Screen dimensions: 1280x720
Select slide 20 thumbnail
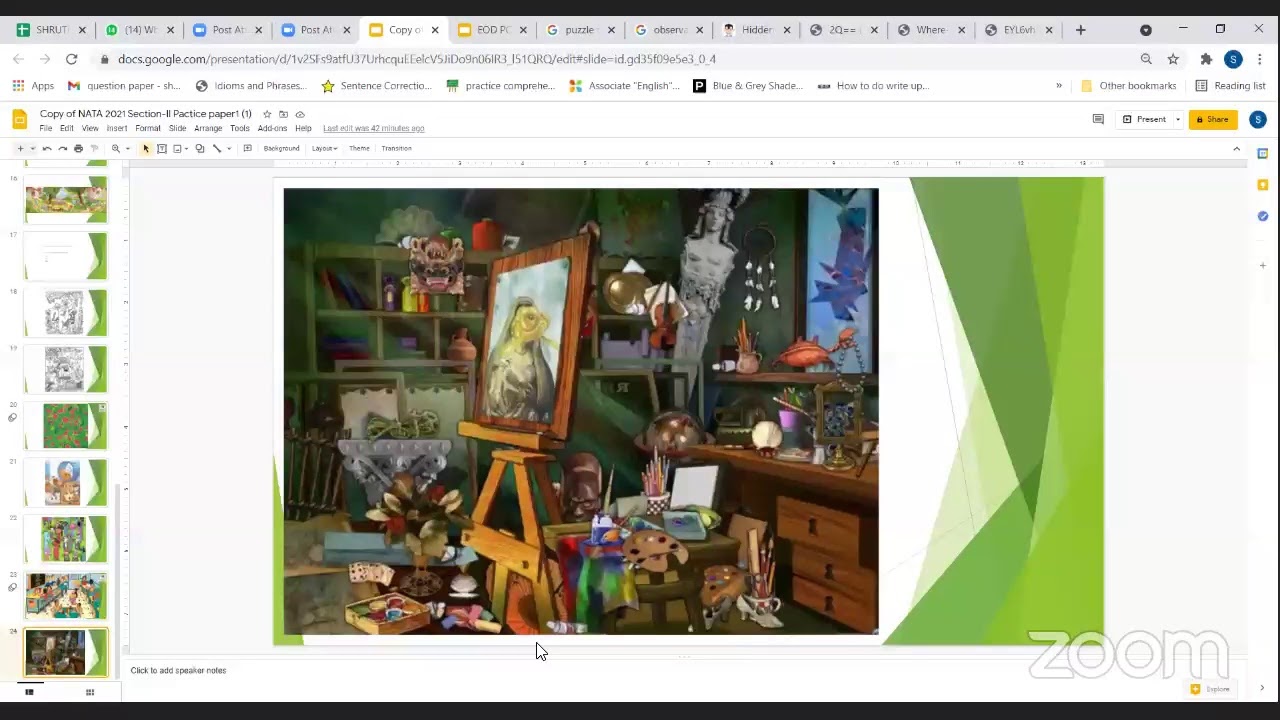[x=66, y=425]
